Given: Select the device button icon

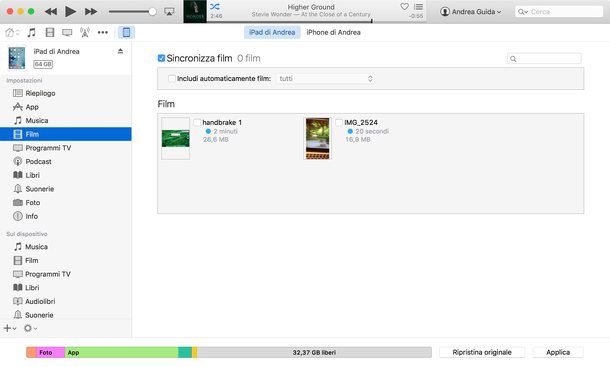Looking at the screenshot, I should [x=126, y=32].
